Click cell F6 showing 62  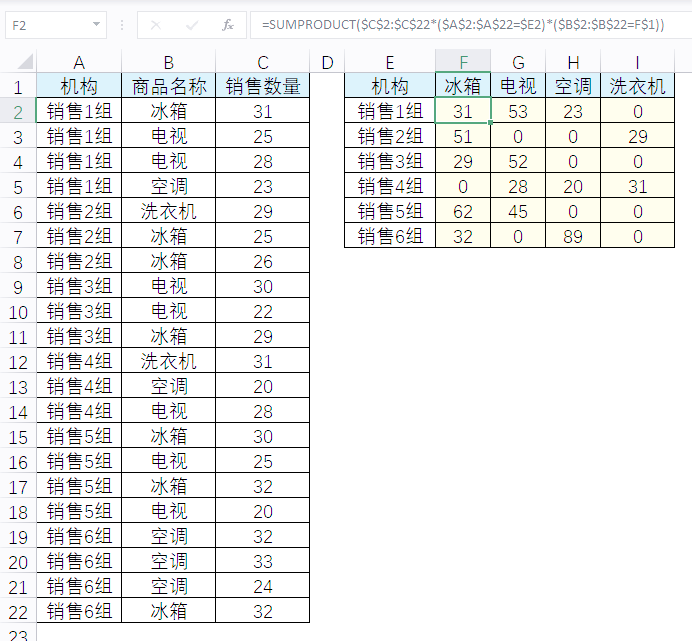coord(463,211)
